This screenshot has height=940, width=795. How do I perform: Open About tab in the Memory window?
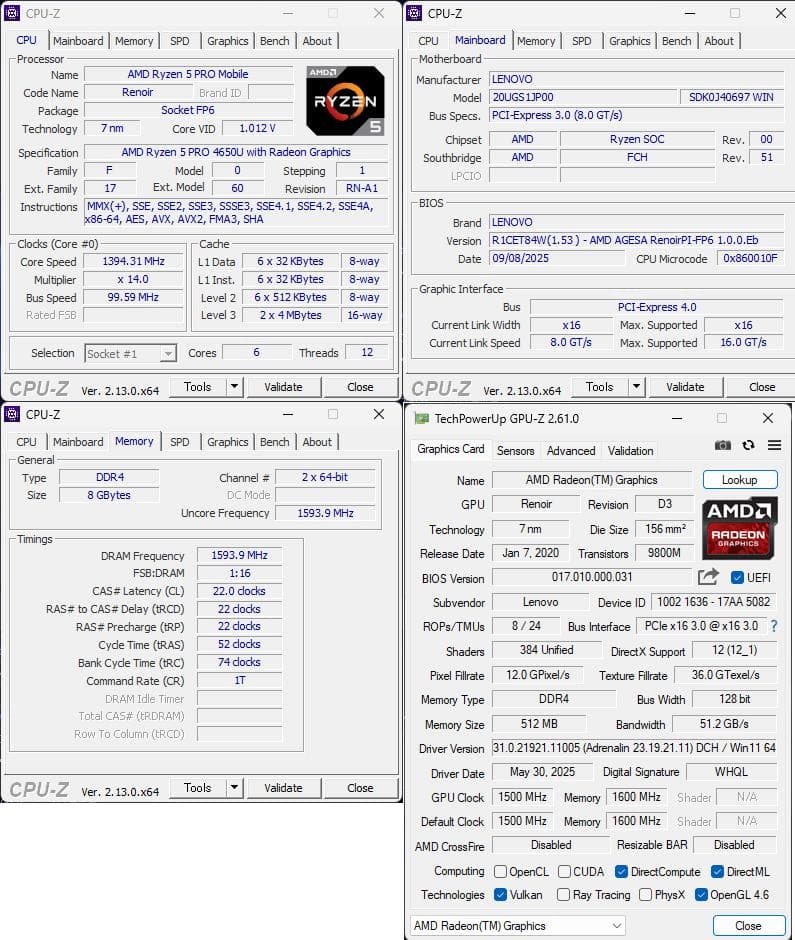317,442
